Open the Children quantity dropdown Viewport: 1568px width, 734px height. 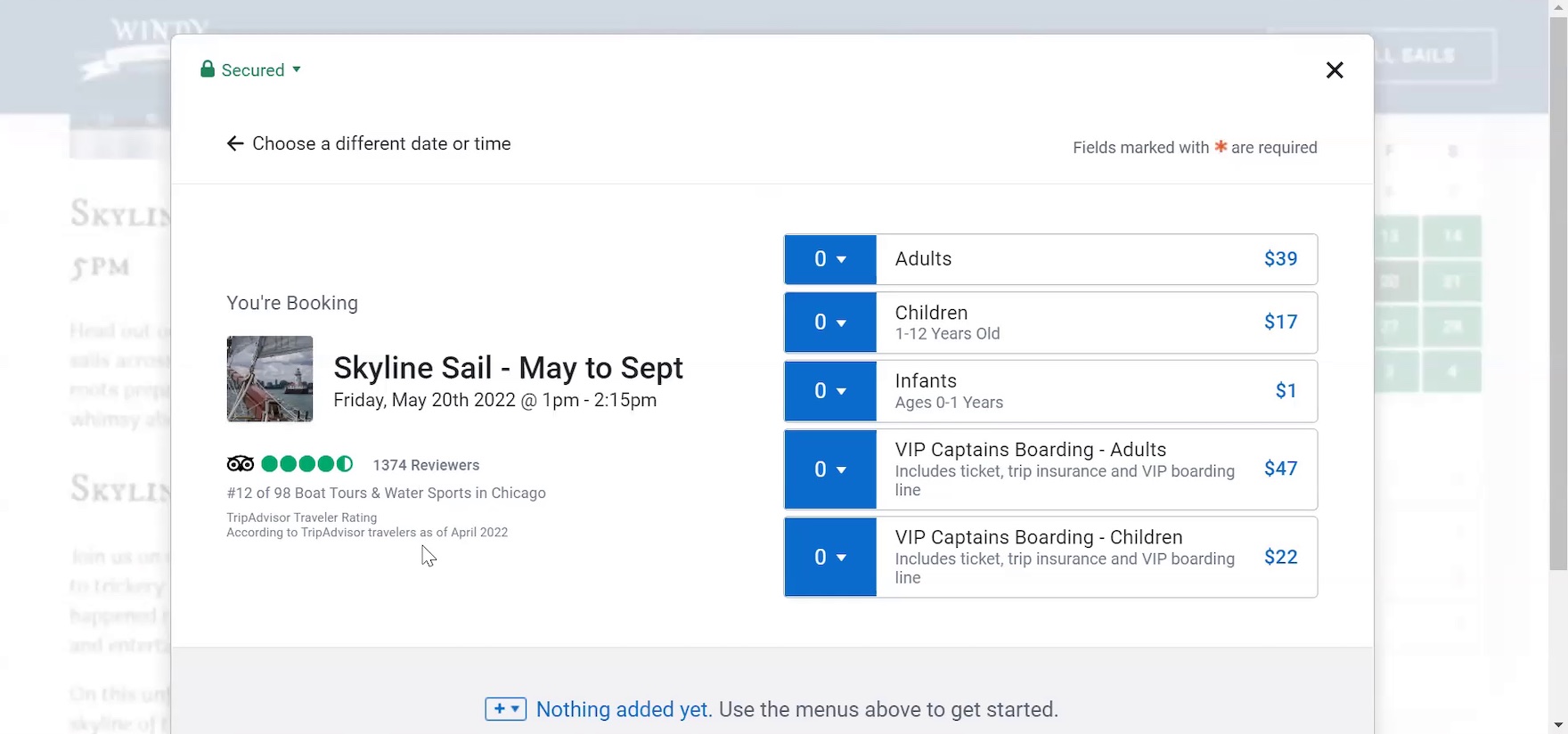point(829,322)
